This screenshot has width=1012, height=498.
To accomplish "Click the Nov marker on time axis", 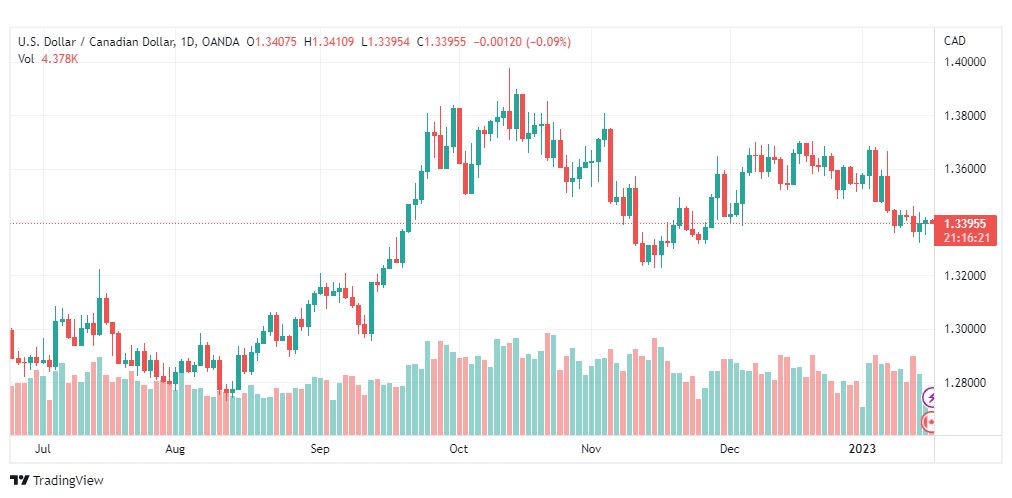I will coord(591,448).
